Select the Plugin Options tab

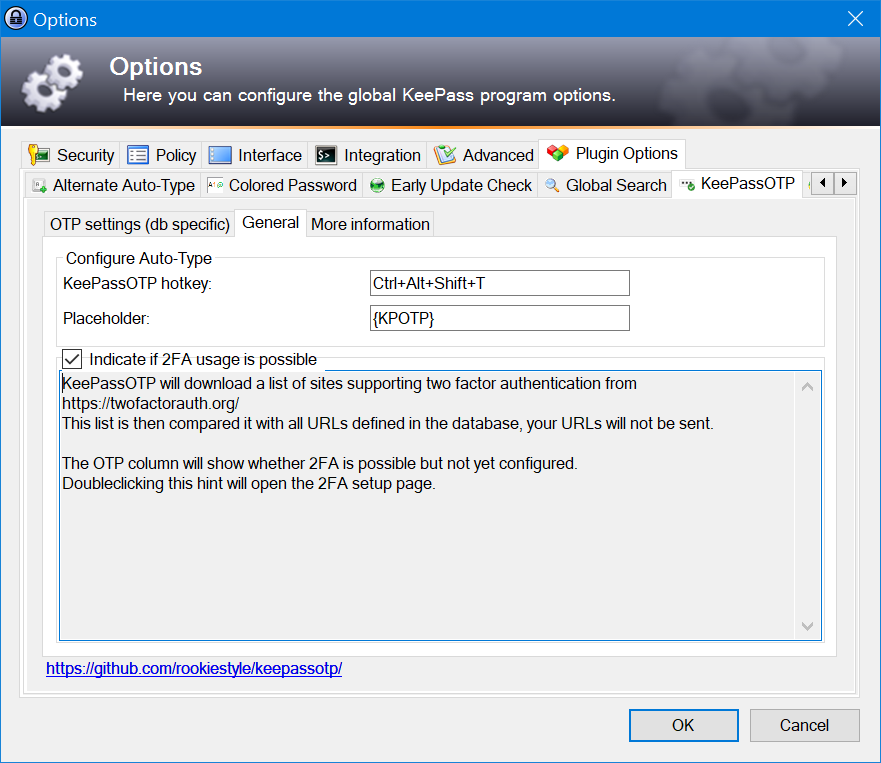[612, 153]
